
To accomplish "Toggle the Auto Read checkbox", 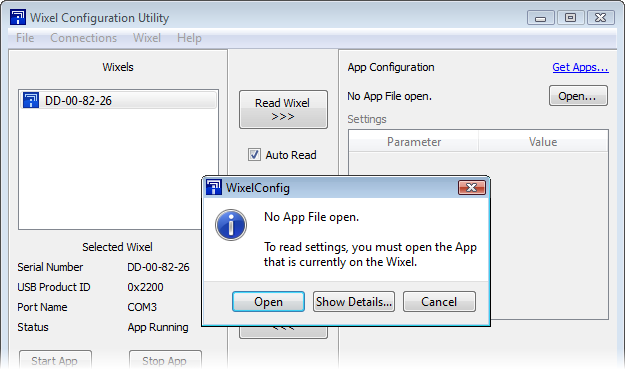I will pyautogui.click(x=254, y=155).
